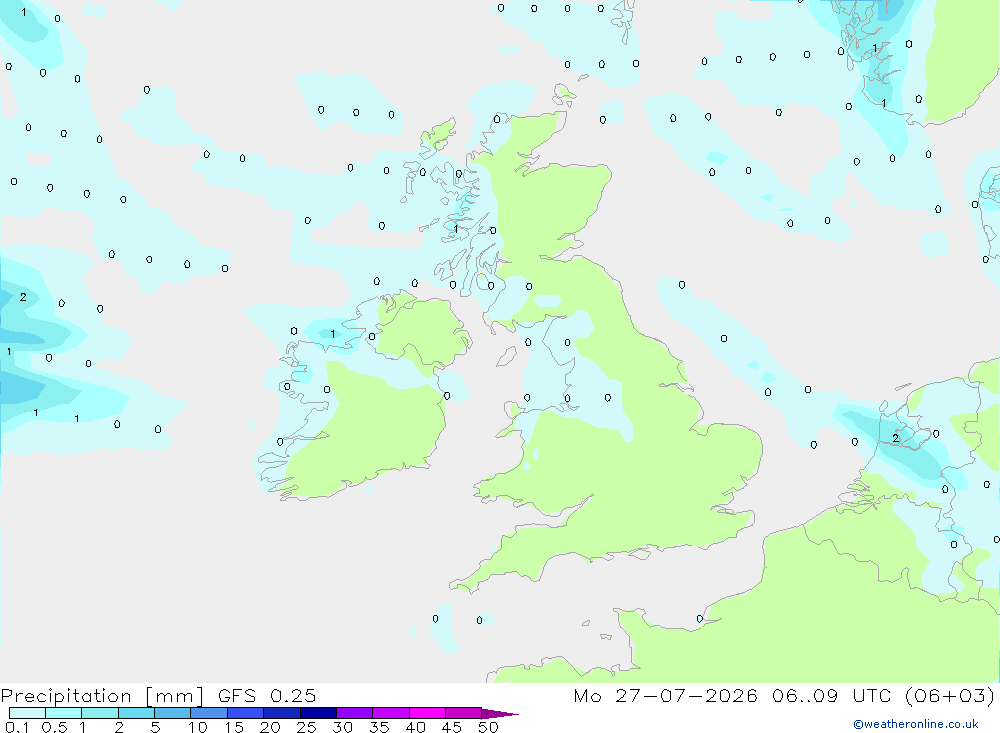Viewport: 1000px width, 733px height.
Task: Select the 45–50 mm legend color swatch
Action: pos(464,713)
